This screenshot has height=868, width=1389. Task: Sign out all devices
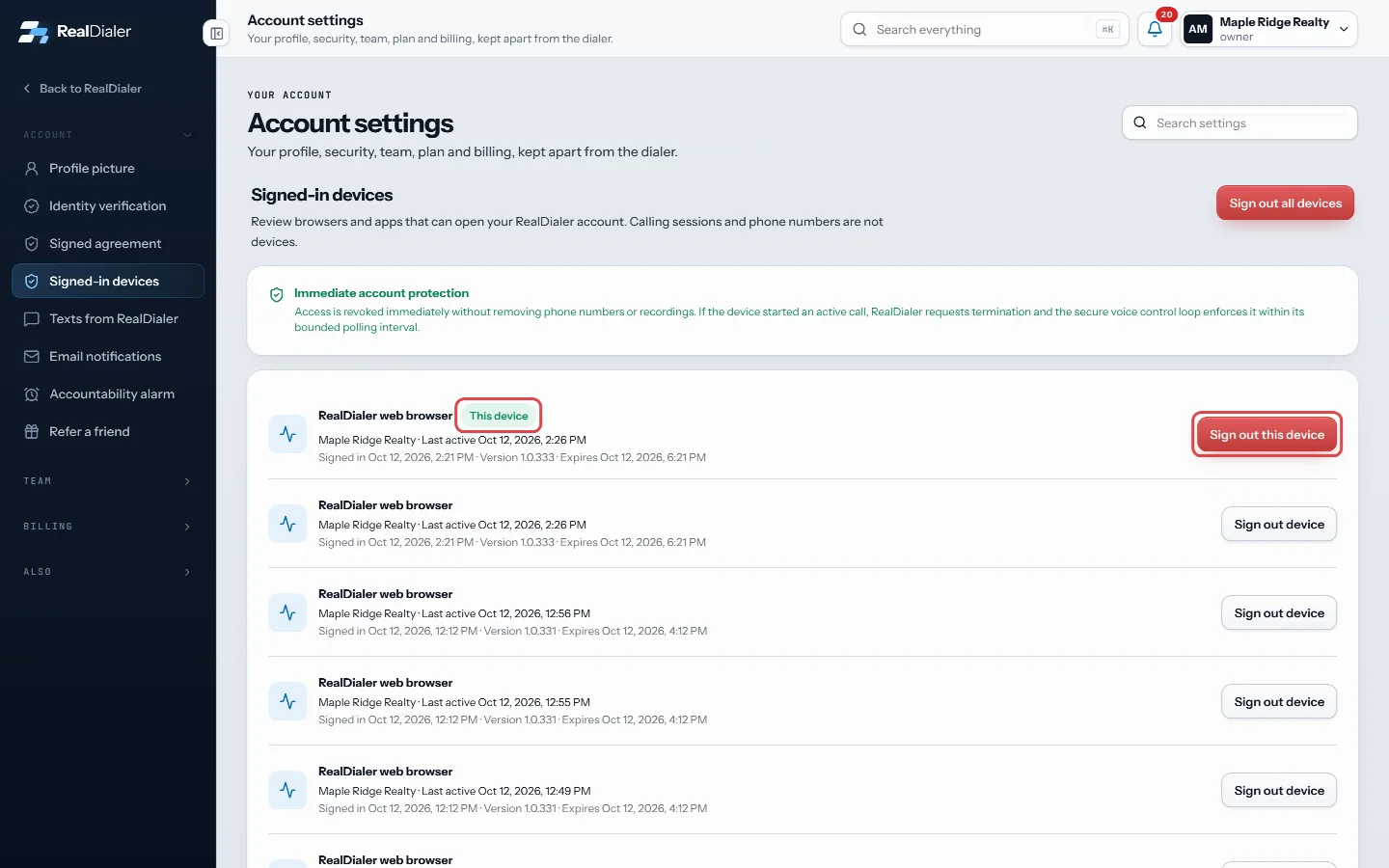click(1285, 203)
